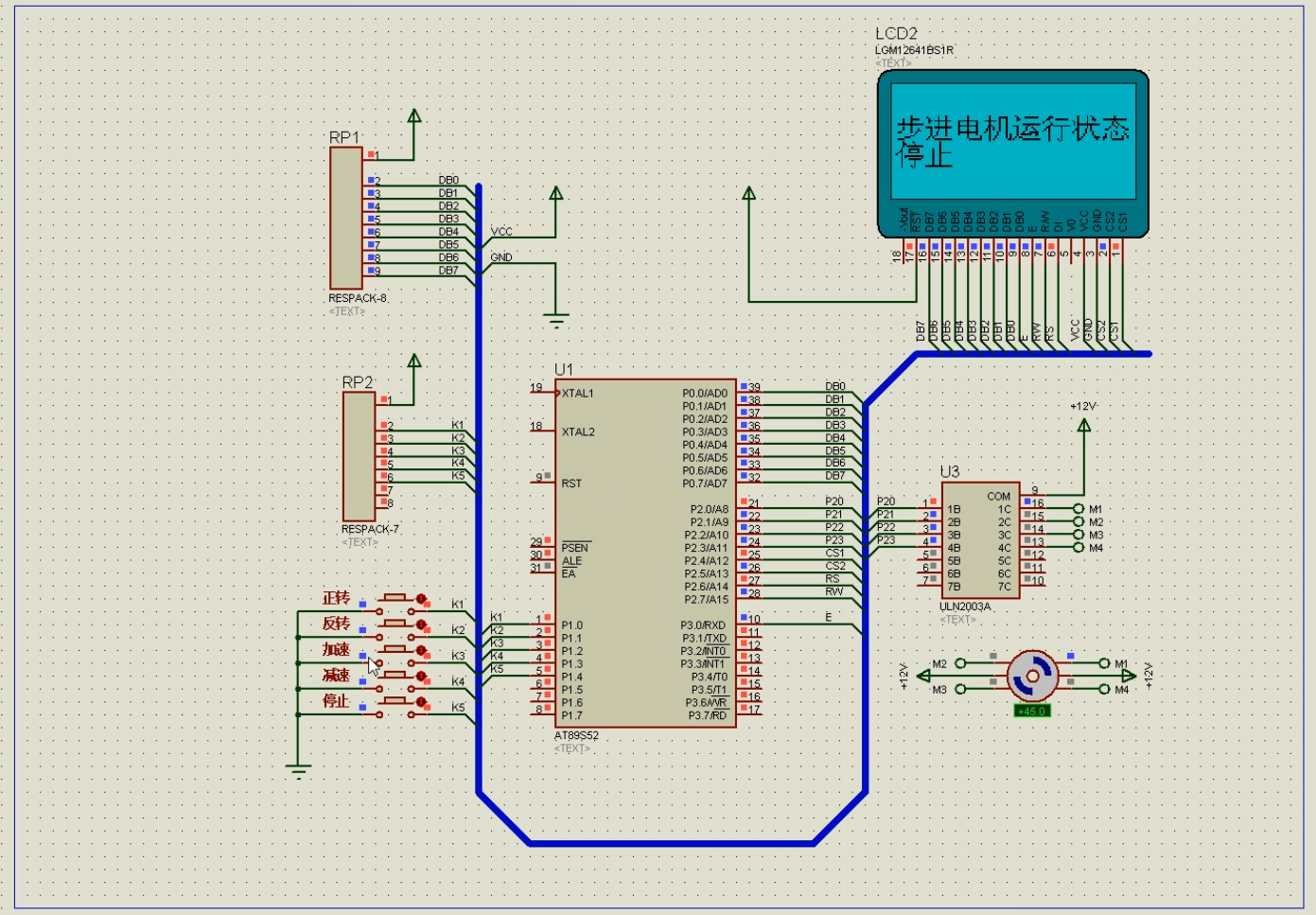This screenshot has width=1316, height=915.
Task: Click the P3.0/RXD pin label on U1
Action: pyautogui.click(x=703, y=625)
